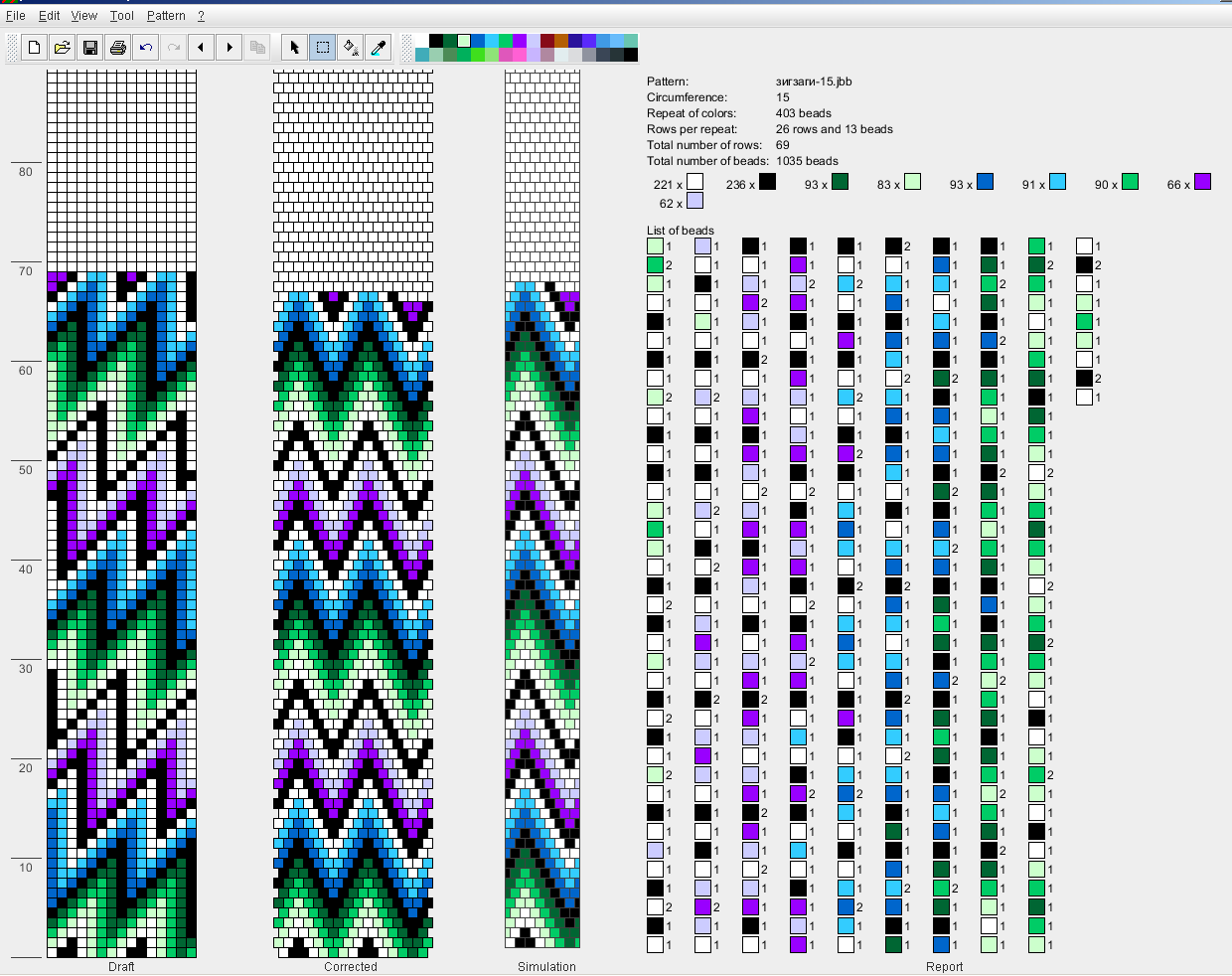Activate the arrow pointer tool
The width and height of the screenshot is (1232, 976).
[294, 48]
